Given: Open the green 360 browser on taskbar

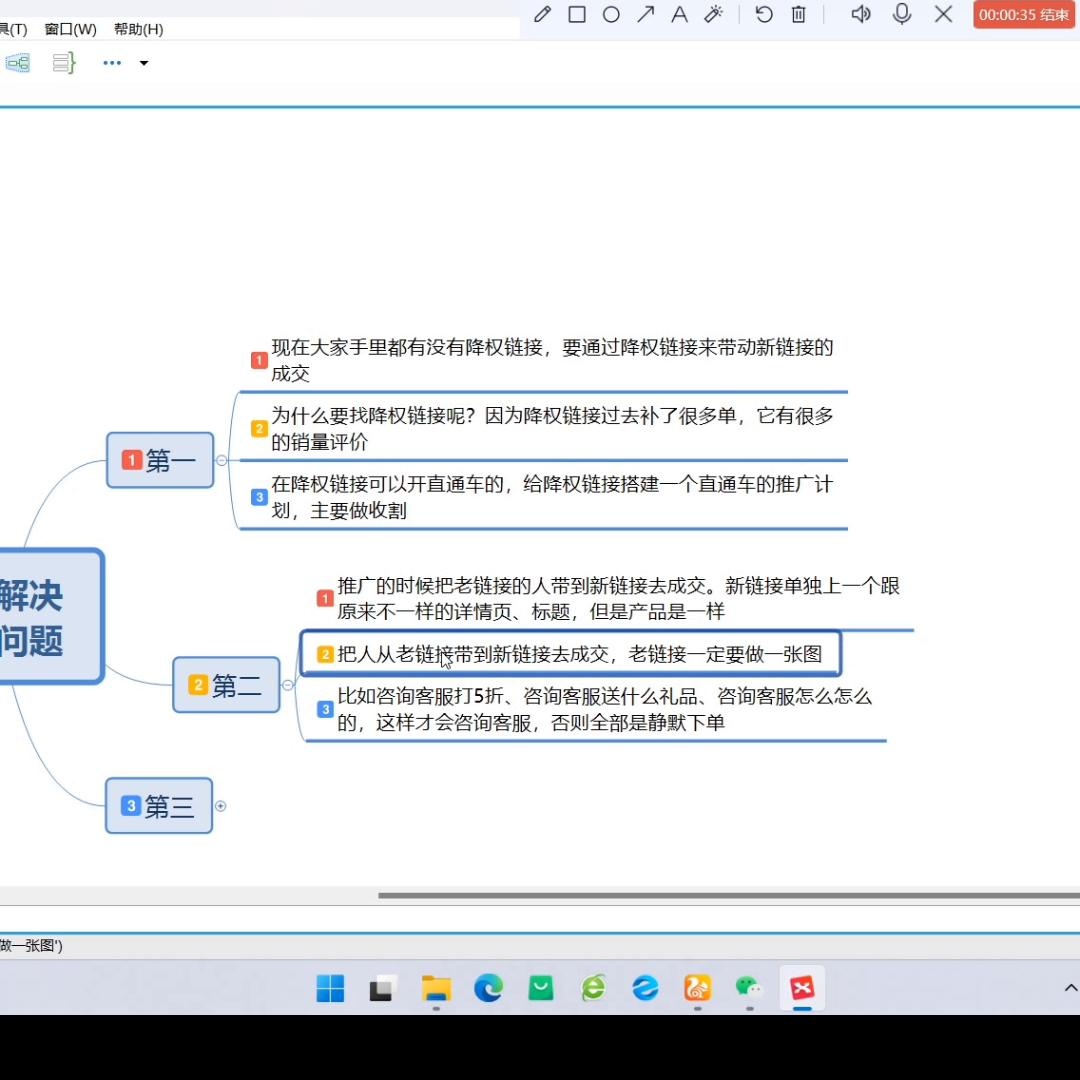Looking at the screenshot, I should click(593, 988).
